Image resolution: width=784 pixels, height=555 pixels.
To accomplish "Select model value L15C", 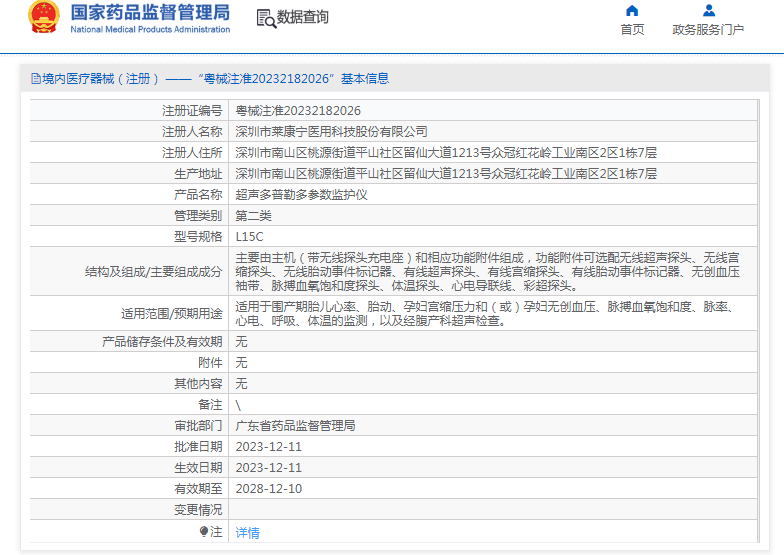I will click(250, 236).
